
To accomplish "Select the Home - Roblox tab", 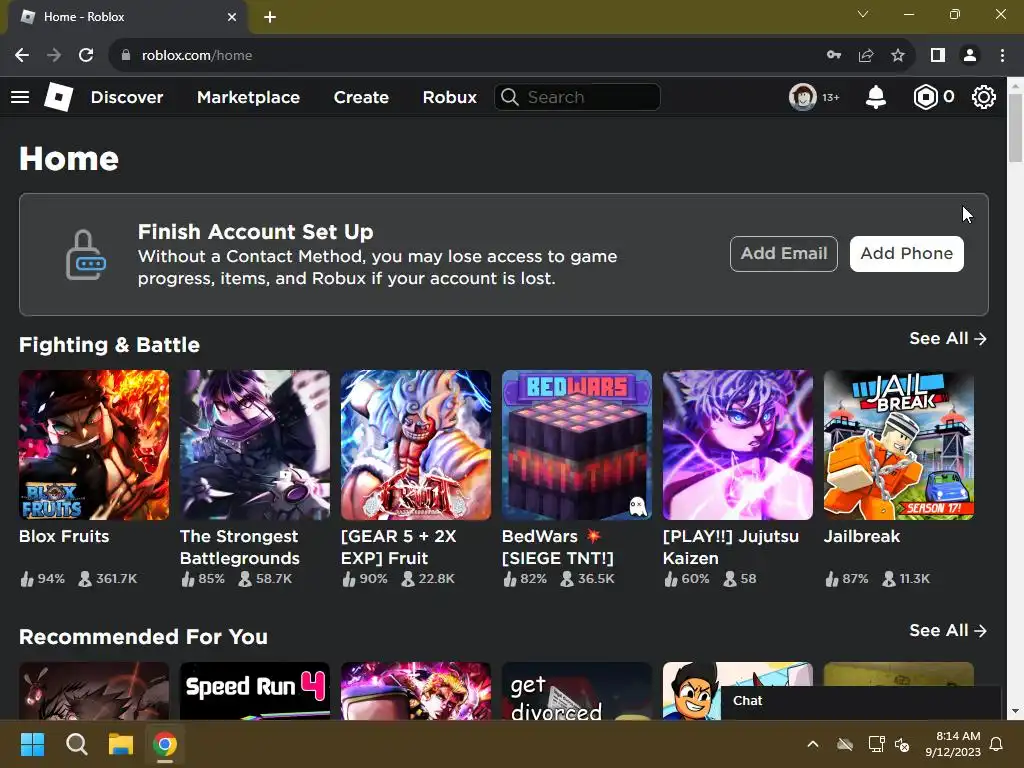I will coord(127,17).
